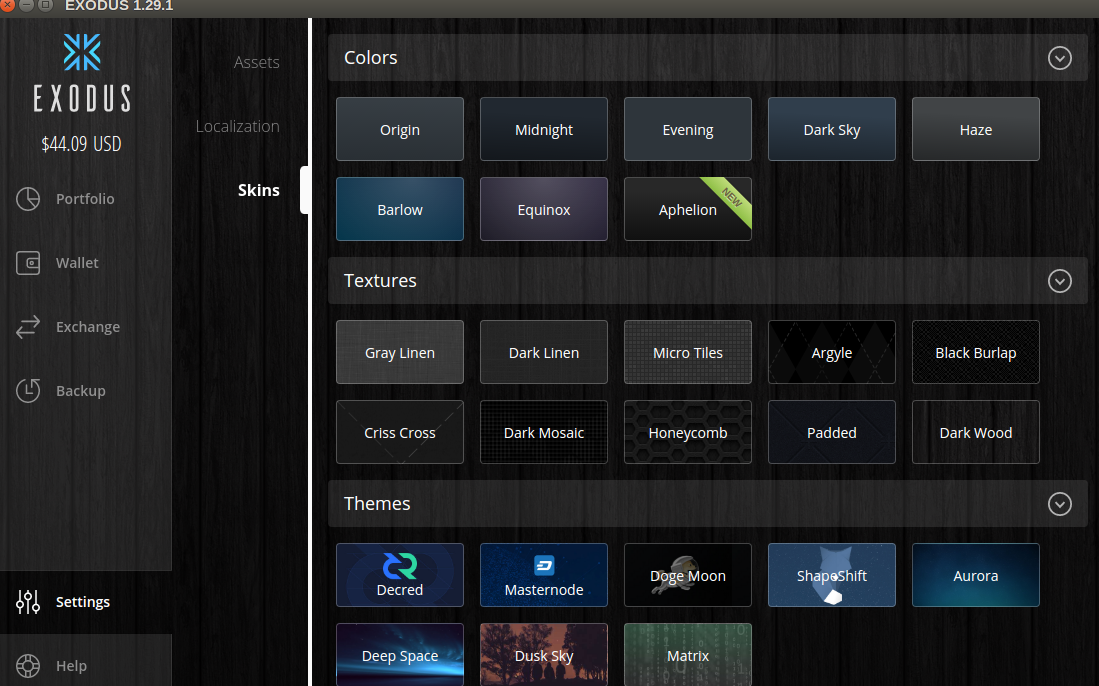Screen dimensions: 1099x686
Task: Collapse the Themes section chevron
Action: coord(1060,504)
